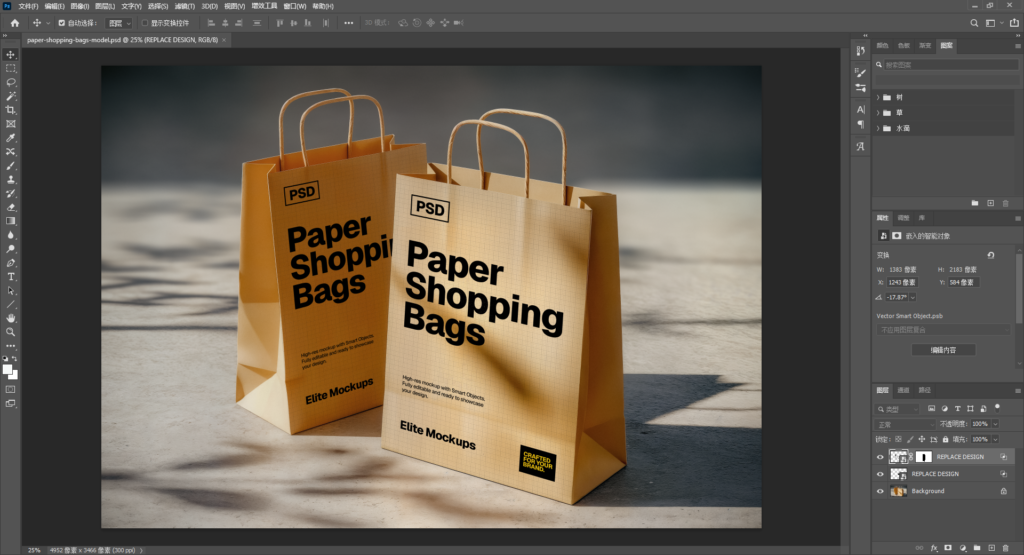Hide the second REPLACE DESIGN layer
Viewport: 1024px width, 555px height.
pos(880,474)
